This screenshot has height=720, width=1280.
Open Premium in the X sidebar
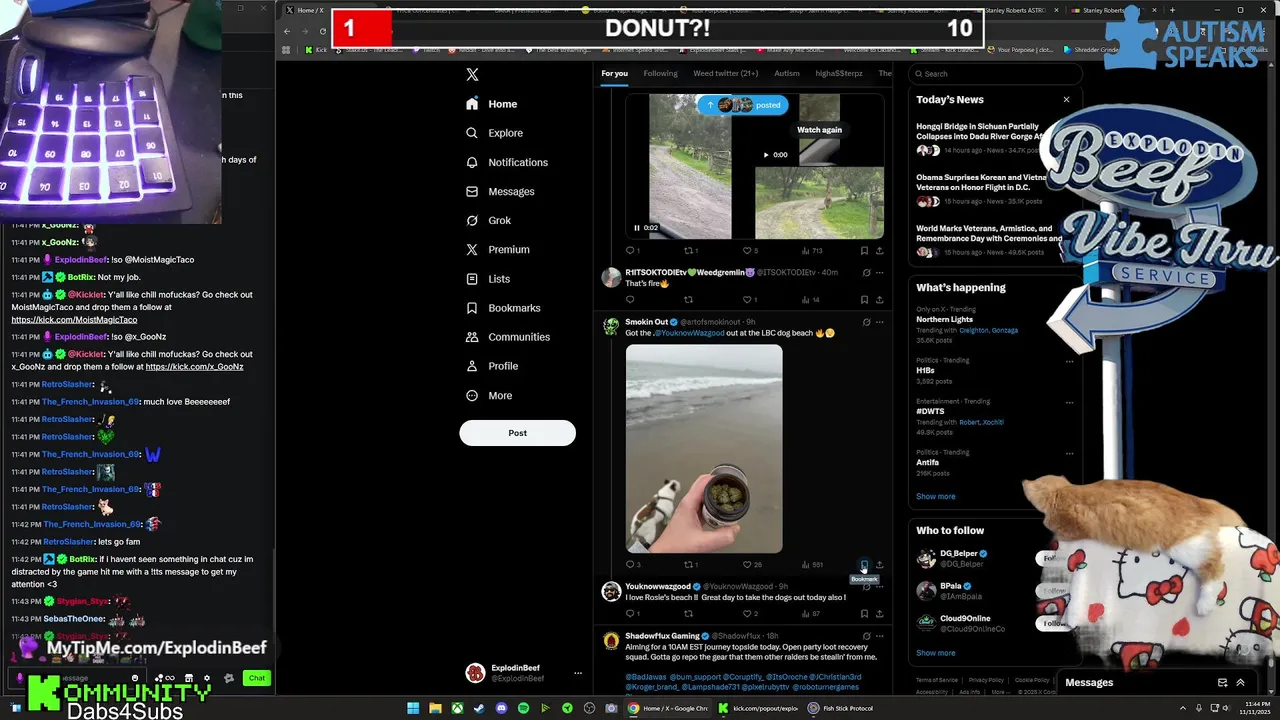[497, 249]
